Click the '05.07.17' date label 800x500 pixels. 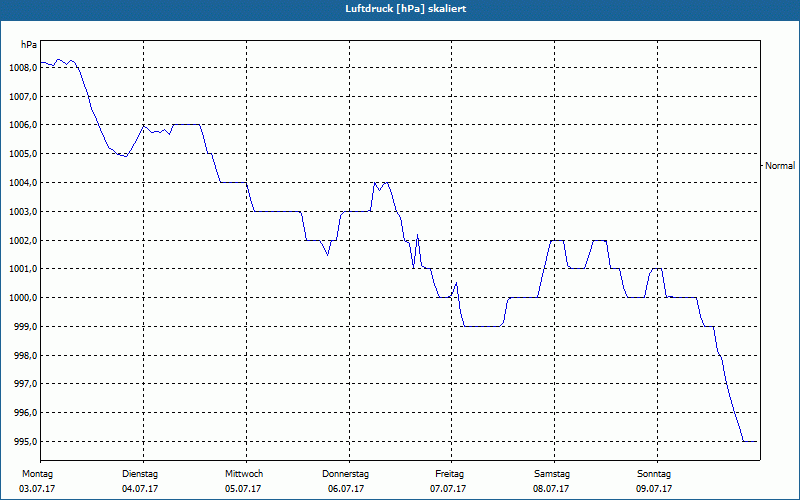click(243, 489)
